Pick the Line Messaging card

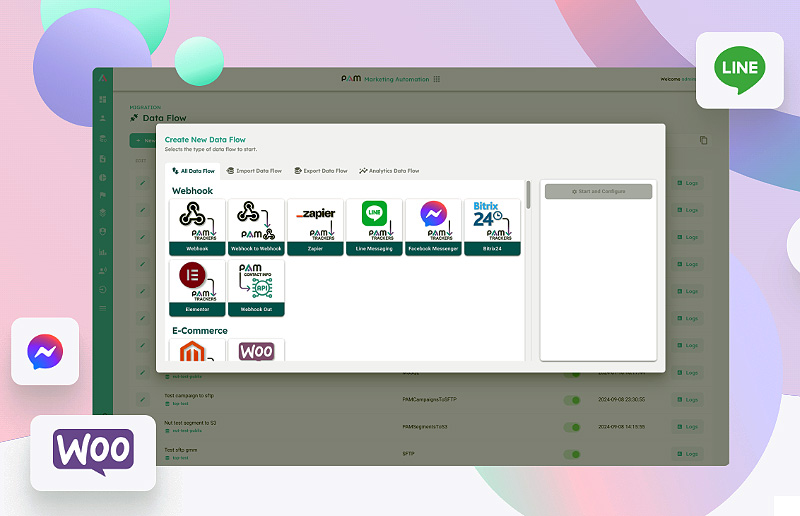374,227
